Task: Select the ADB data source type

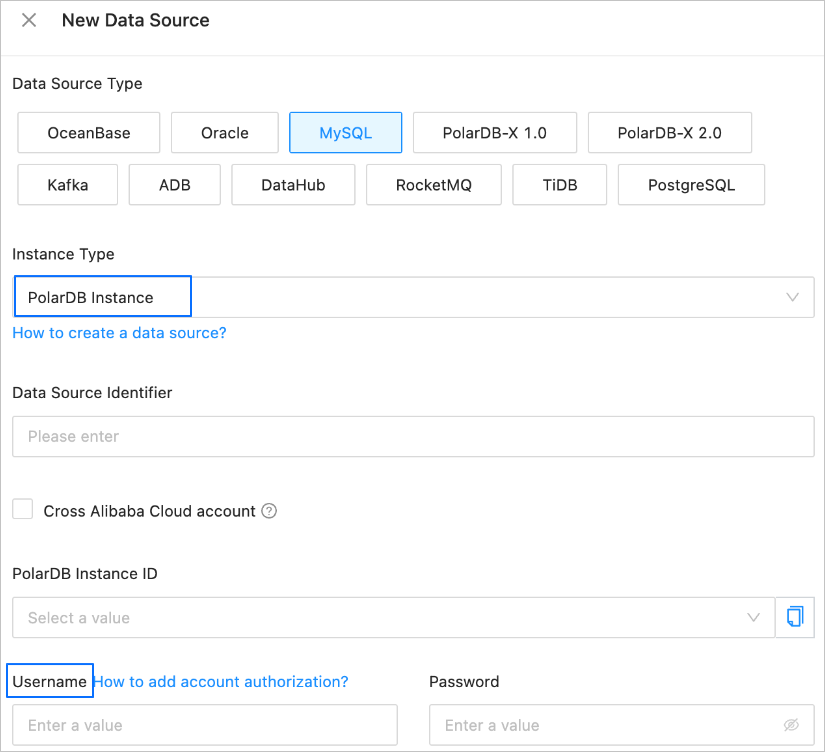Action: click(x=175, y=185)
